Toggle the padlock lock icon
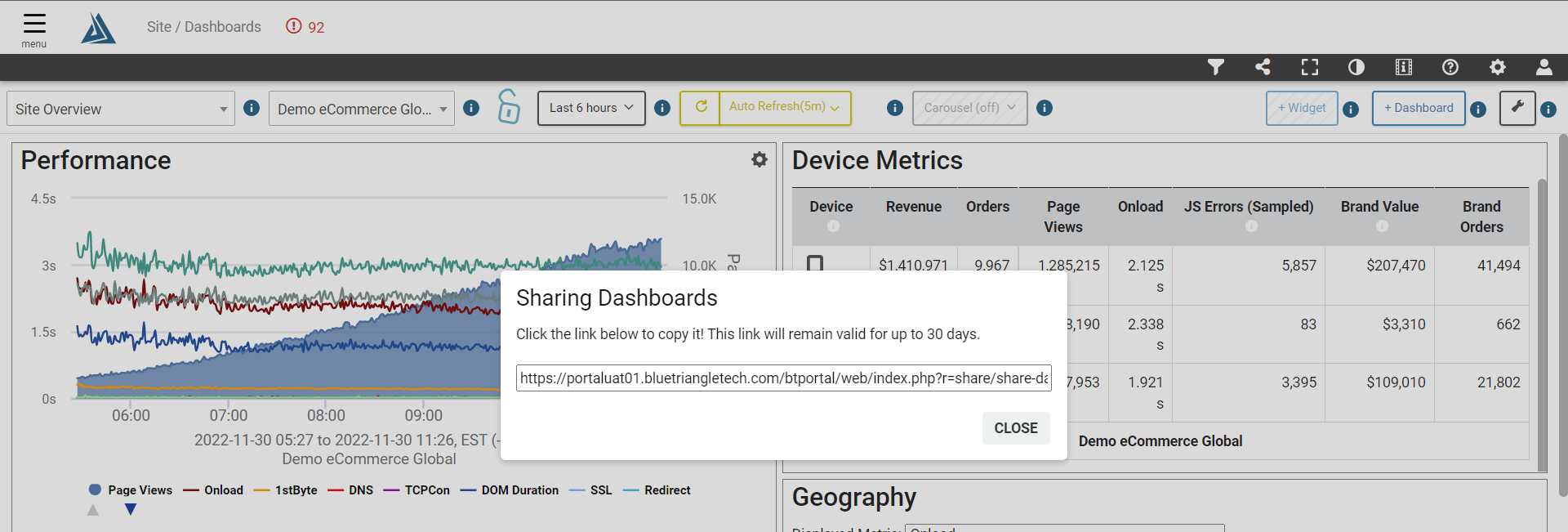The width and height of the screenshot is (1568, 532). [x=509, y=106]
